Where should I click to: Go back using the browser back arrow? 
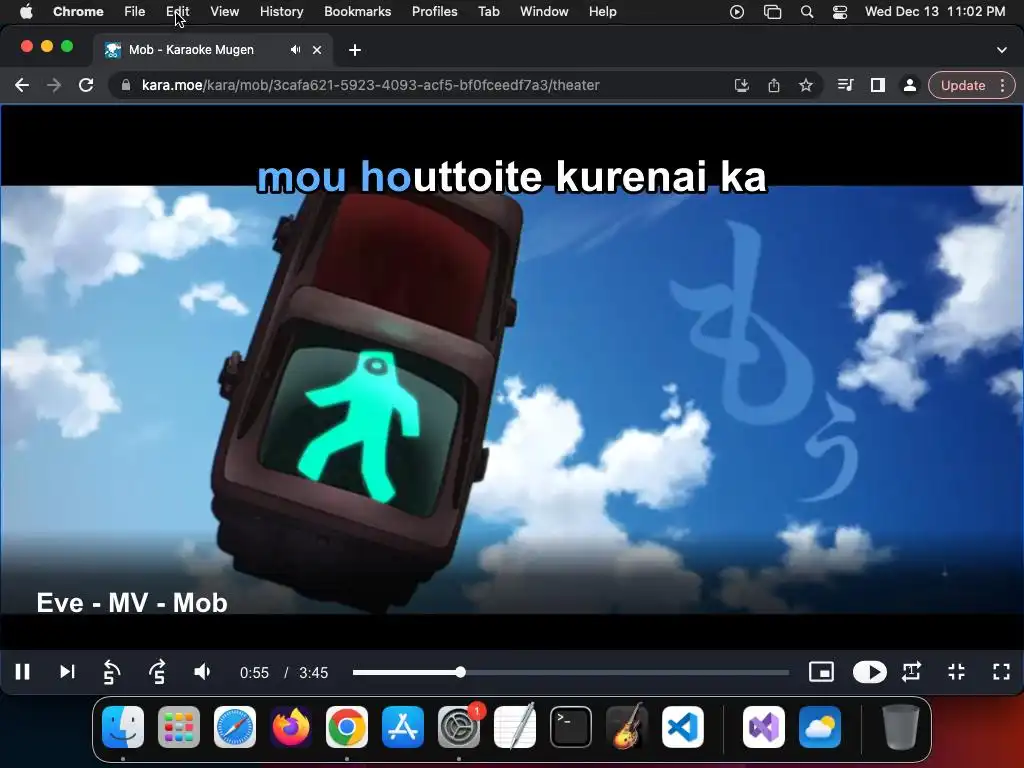tap(22, 85)
